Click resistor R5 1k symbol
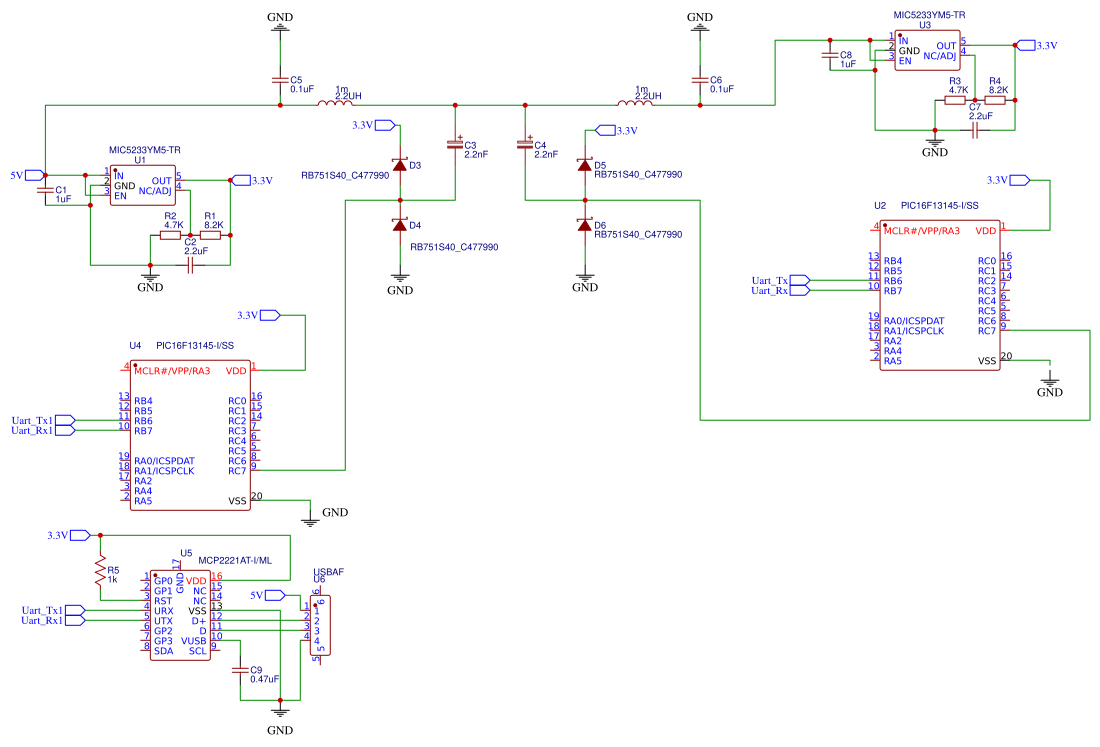The image size is (1100, 747). 100,571
